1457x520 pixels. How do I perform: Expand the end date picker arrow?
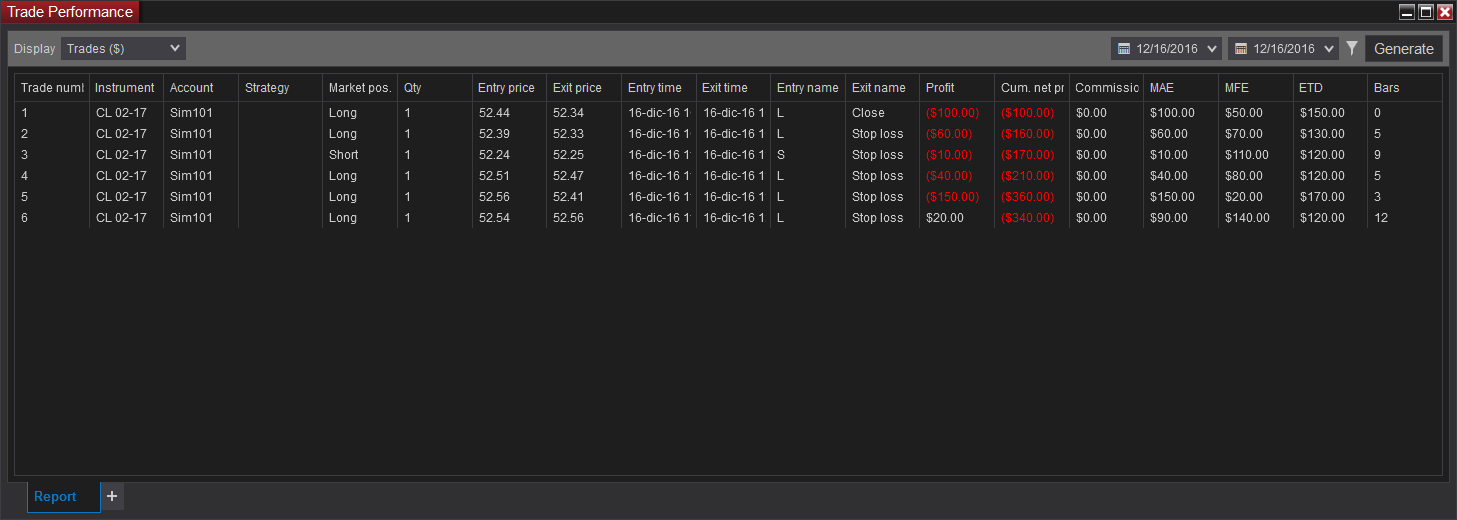pos(1329,49)
